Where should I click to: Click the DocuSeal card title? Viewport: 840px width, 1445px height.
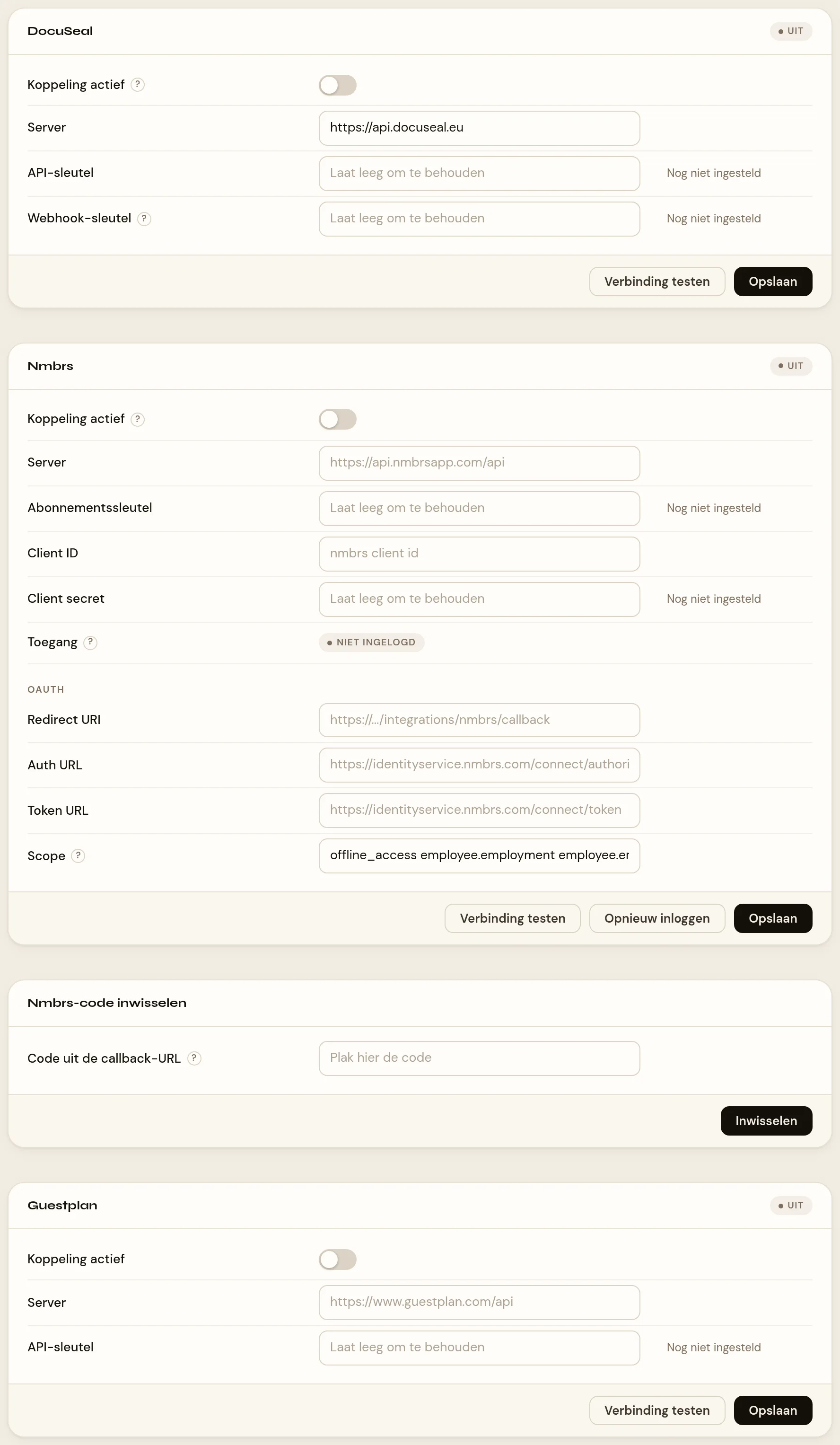pos(60,31)
